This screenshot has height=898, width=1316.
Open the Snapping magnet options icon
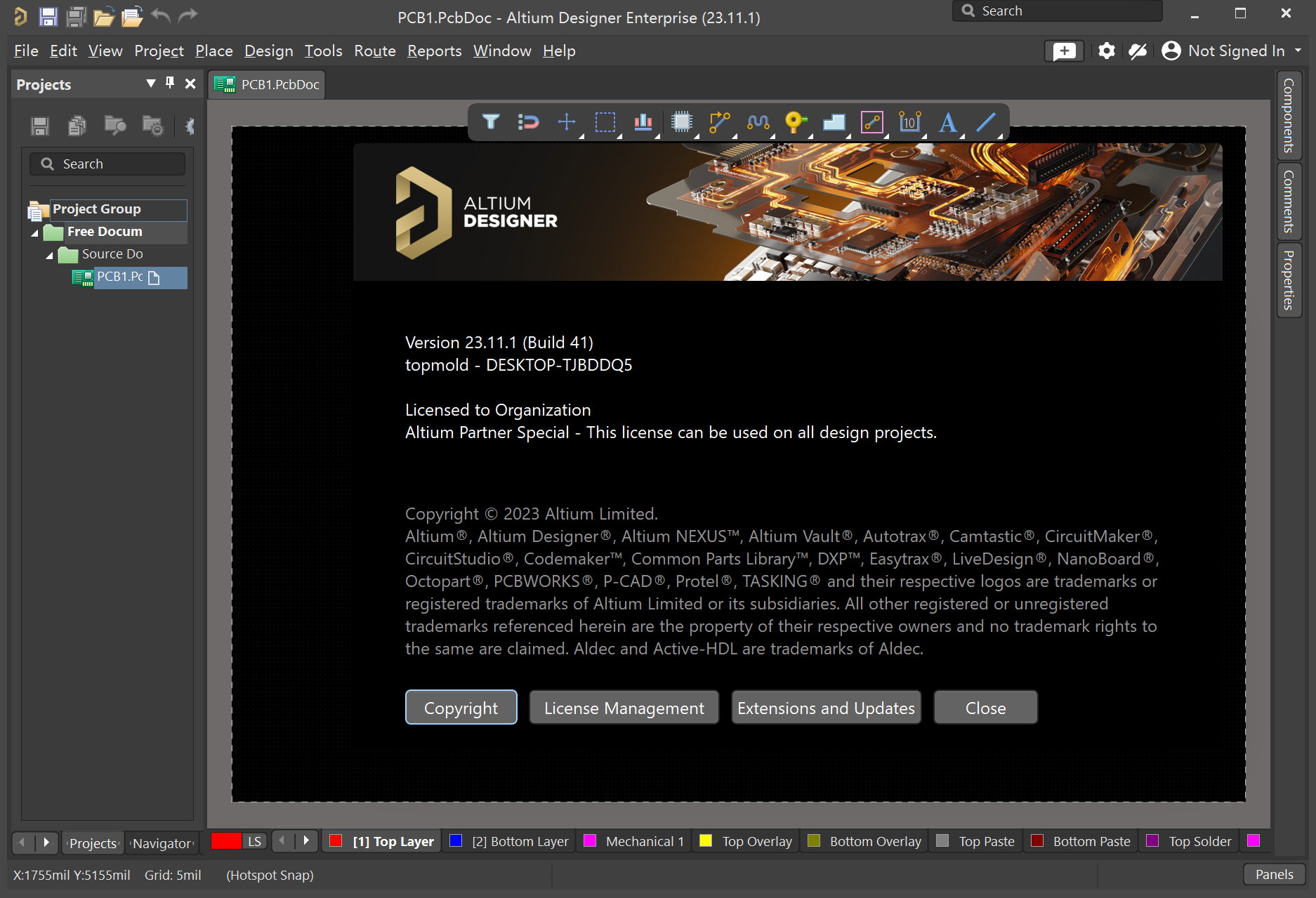pos(528,122)
